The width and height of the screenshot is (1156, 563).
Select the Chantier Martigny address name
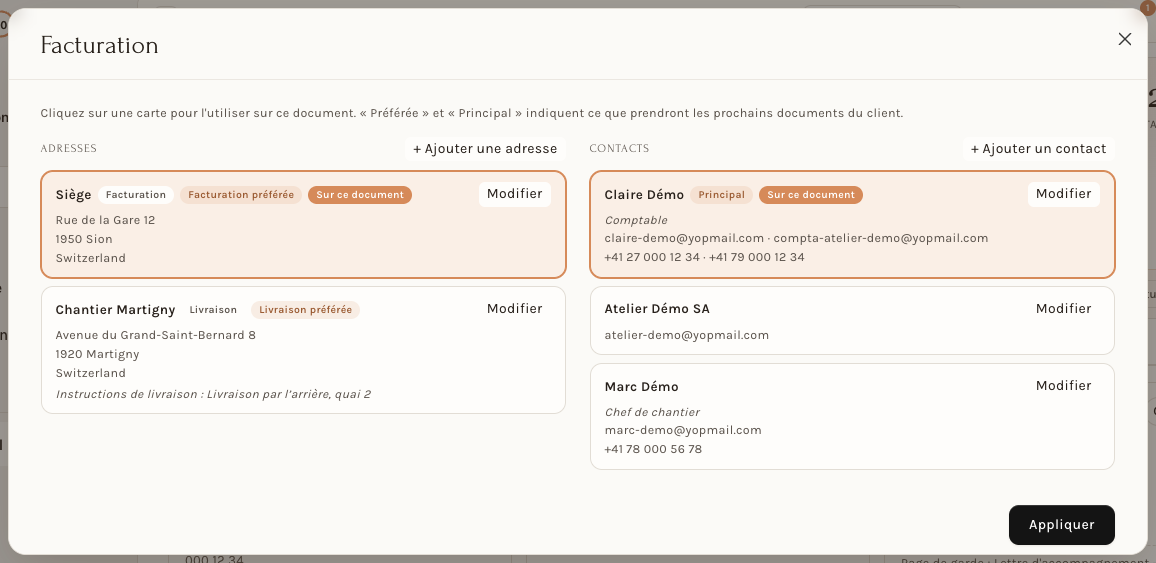tap(116, 310)
